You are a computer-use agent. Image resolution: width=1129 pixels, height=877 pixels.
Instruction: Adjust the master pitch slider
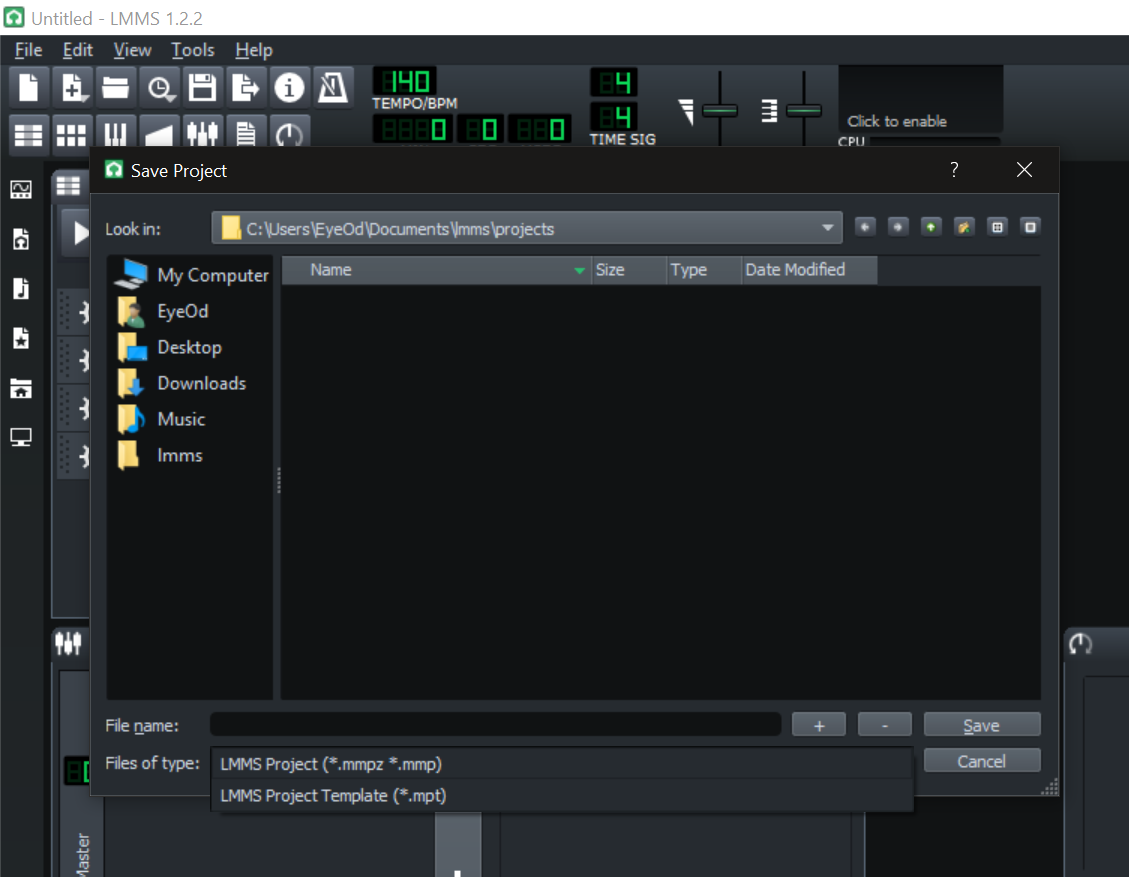tap(804, 110)
